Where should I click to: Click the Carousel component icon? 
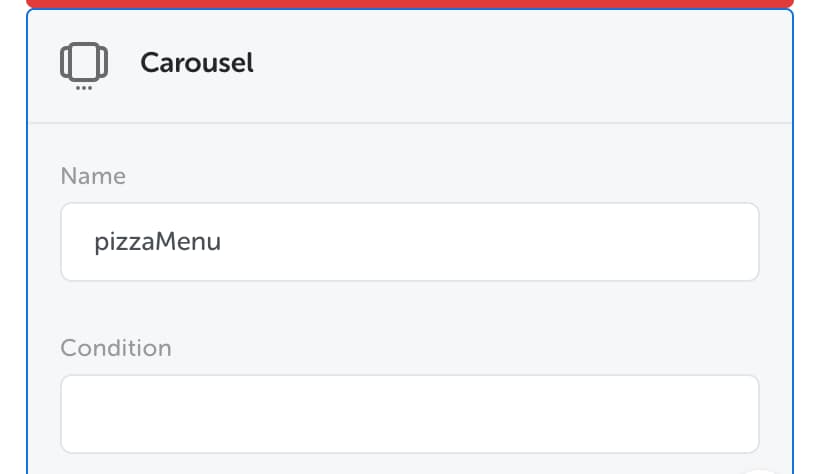[84, 66]
